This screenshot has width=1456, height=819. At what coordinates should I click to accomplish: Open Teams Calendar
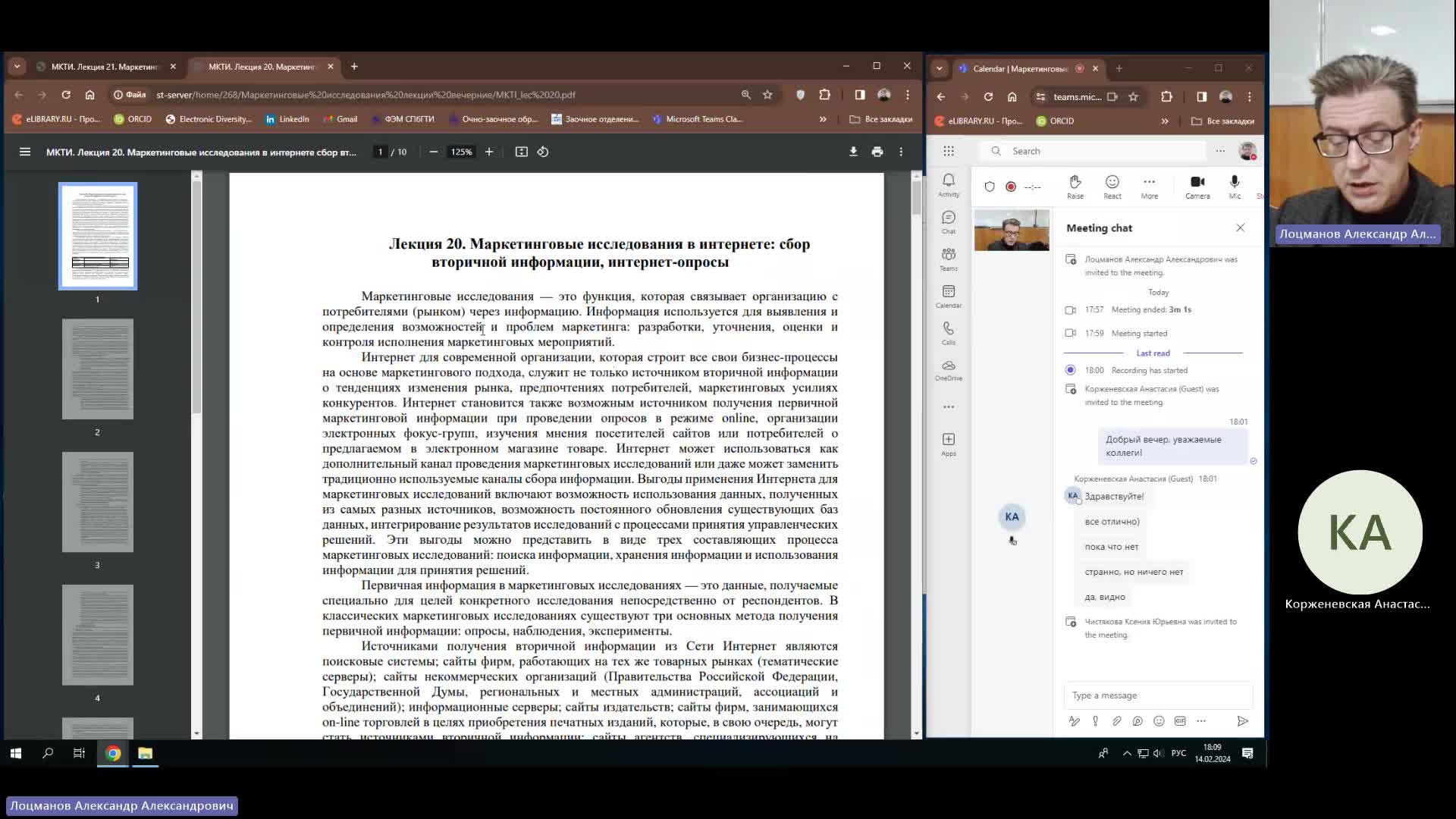[x=949, y=296]
